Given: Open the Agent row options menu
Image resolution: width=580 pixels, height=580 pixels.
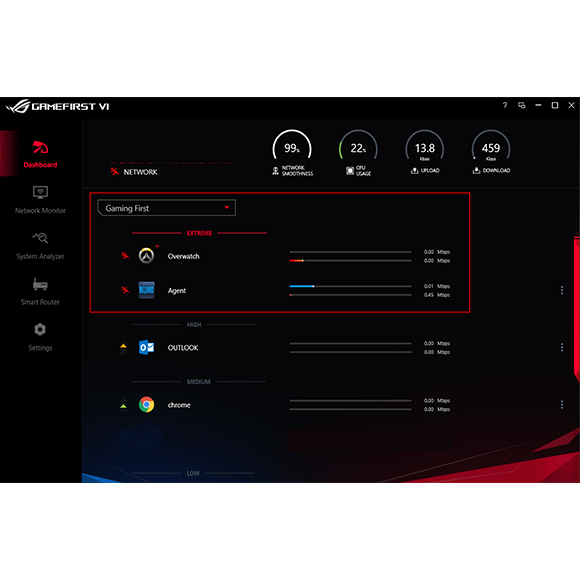Looking at the screenshot, I should pos(562,290).
